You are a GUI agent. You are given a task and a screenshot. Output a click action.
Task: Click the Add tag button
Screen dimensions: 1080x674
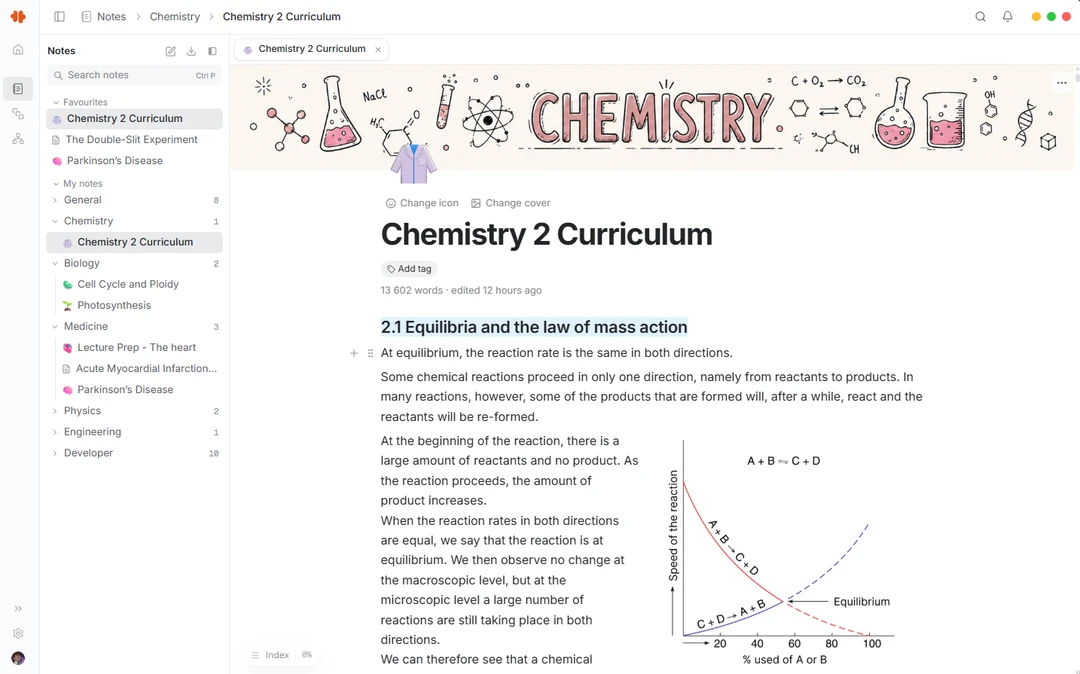pos(409,269)
